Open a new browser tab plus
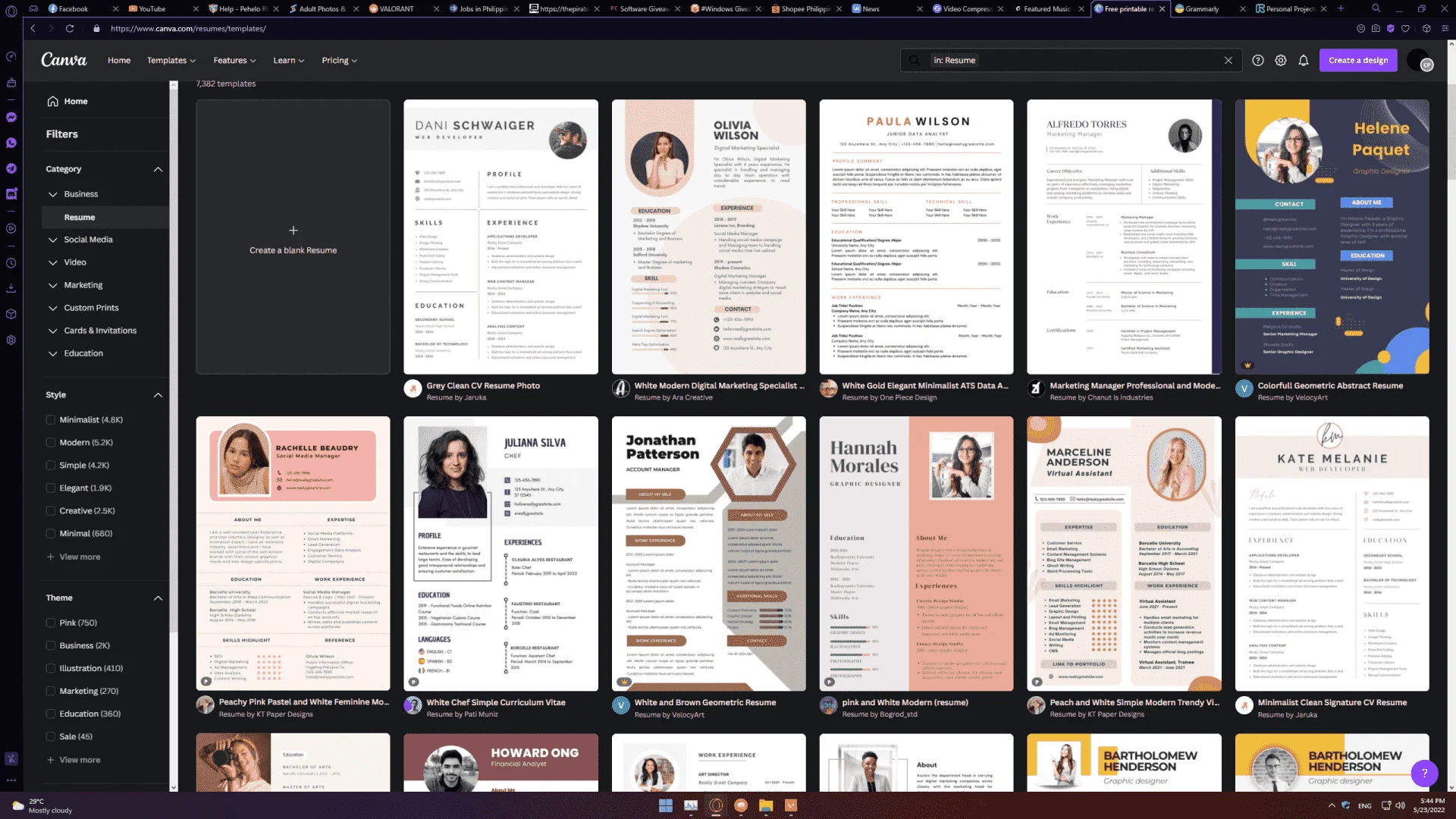This screenshot has height=819, width=1456. point(1341,8)
